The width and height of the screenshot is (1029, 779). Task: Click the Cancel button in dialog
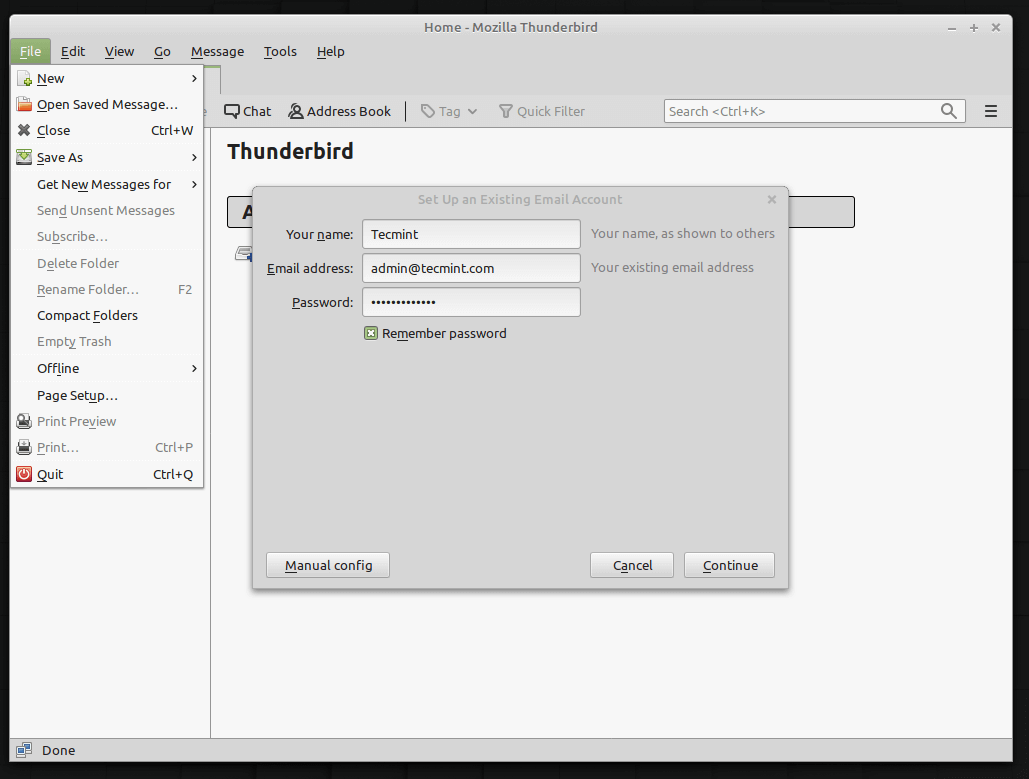point(632,565)
